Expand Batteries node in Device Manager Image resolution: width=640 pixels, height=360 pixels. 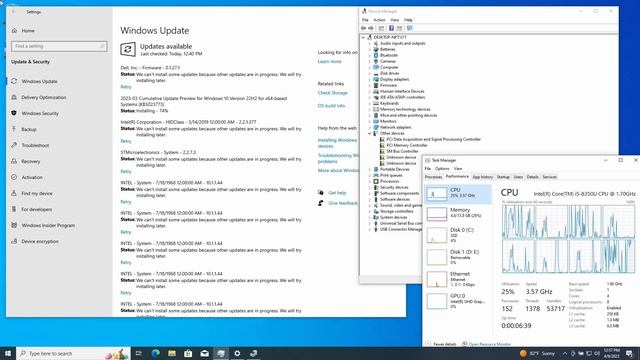click(370, 49)
